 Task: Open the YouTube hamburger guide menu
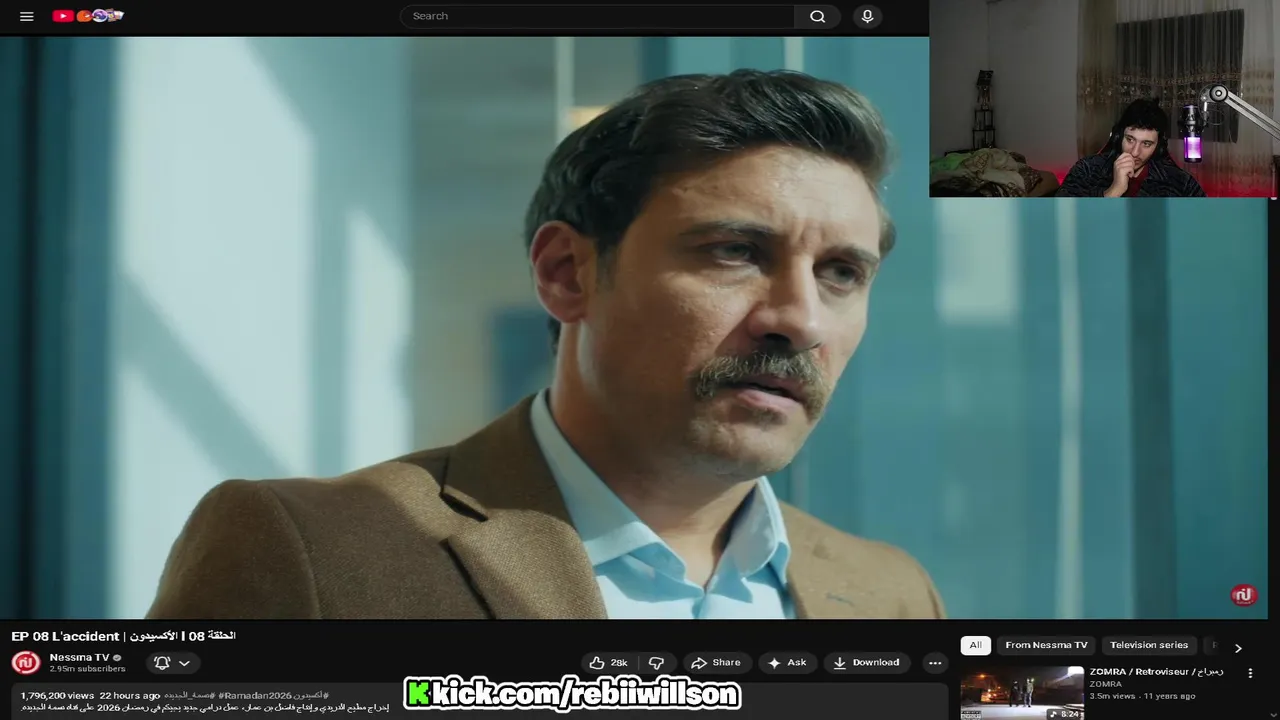point(27,16)
